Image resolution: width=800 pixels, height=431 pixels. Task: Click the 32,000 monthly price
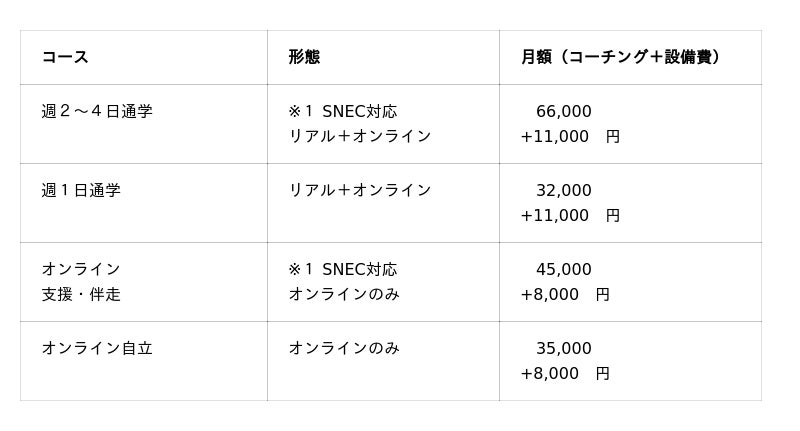(564, 190)
